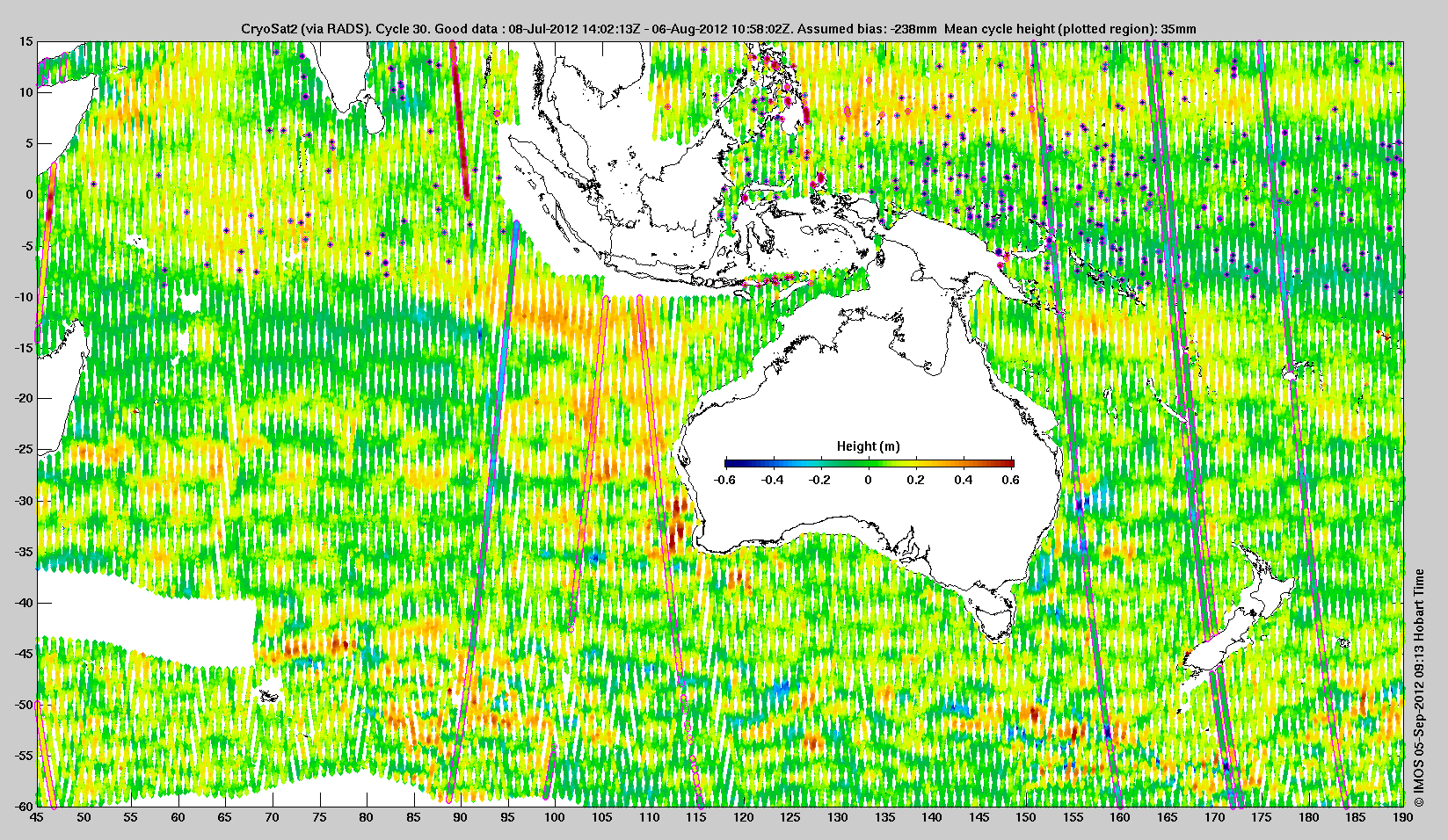Click longitude tick label 120 on the horizontal axis
Viewport: 1448px width, 840px height.
744,817
